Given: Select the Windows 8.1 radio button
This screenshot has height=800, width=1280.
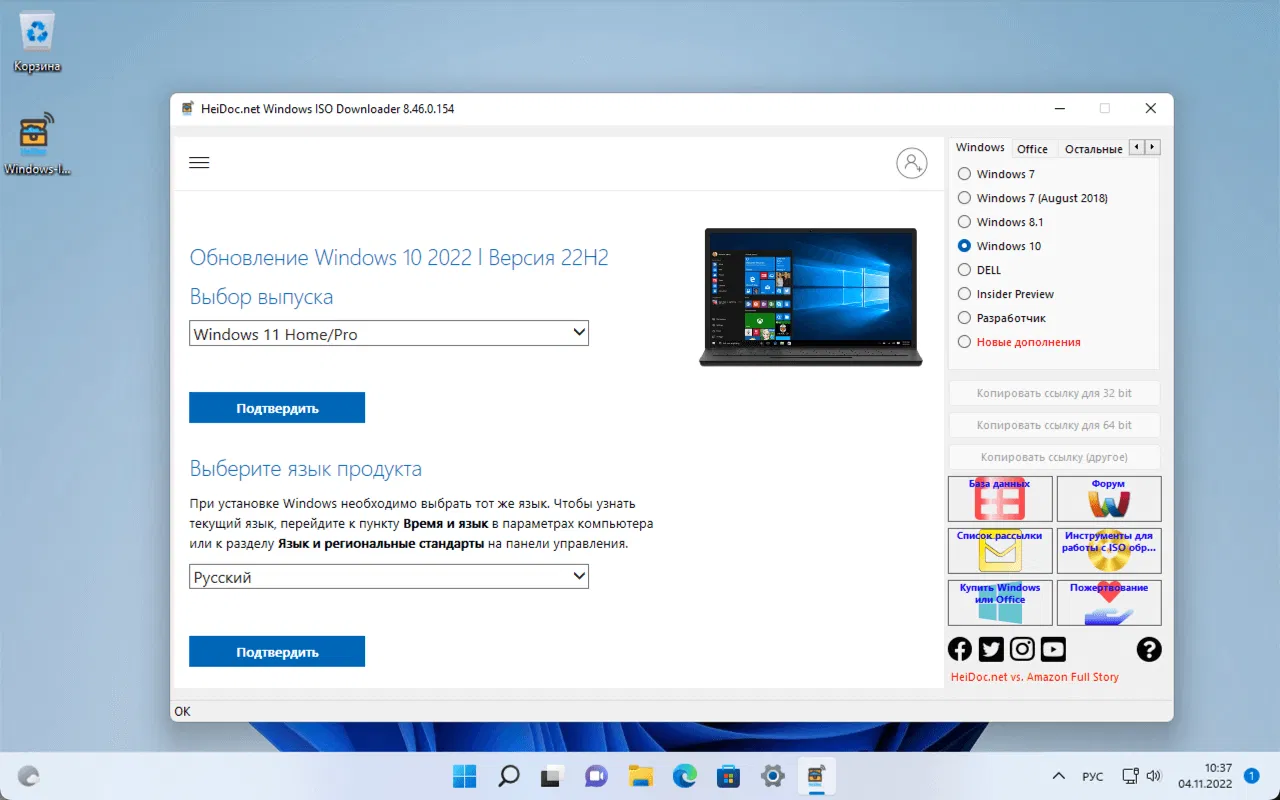Looking at the screenshot, I should (964, 221).
